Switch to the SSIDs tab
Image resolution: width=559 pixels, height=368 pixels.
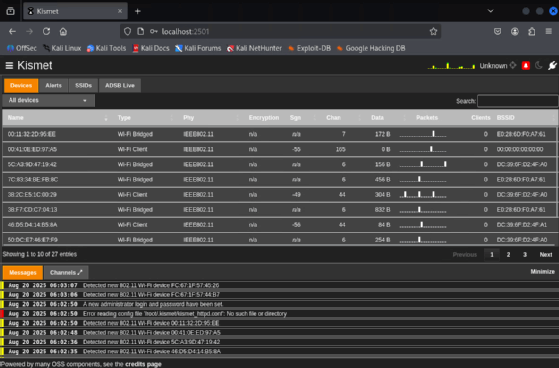(83, 86)
